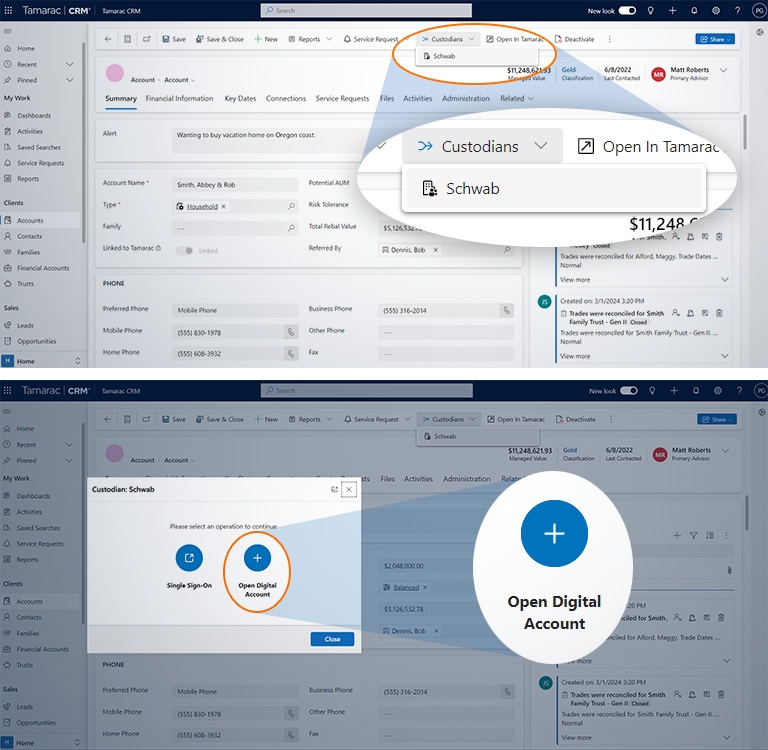Open the app launcher grid in upper screenshot
Image resolution: width=768 pixels, height=750 pixels.
click(x=8, y=10)
